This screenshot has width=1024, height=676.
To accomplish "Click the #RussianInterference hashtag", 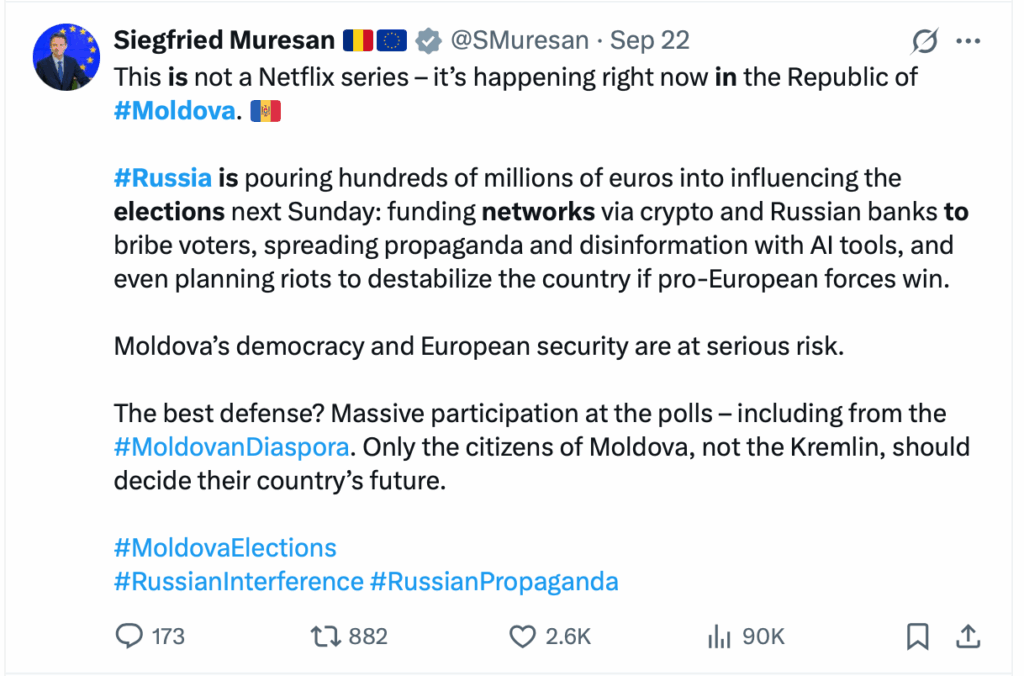I will tap(238, 581).
